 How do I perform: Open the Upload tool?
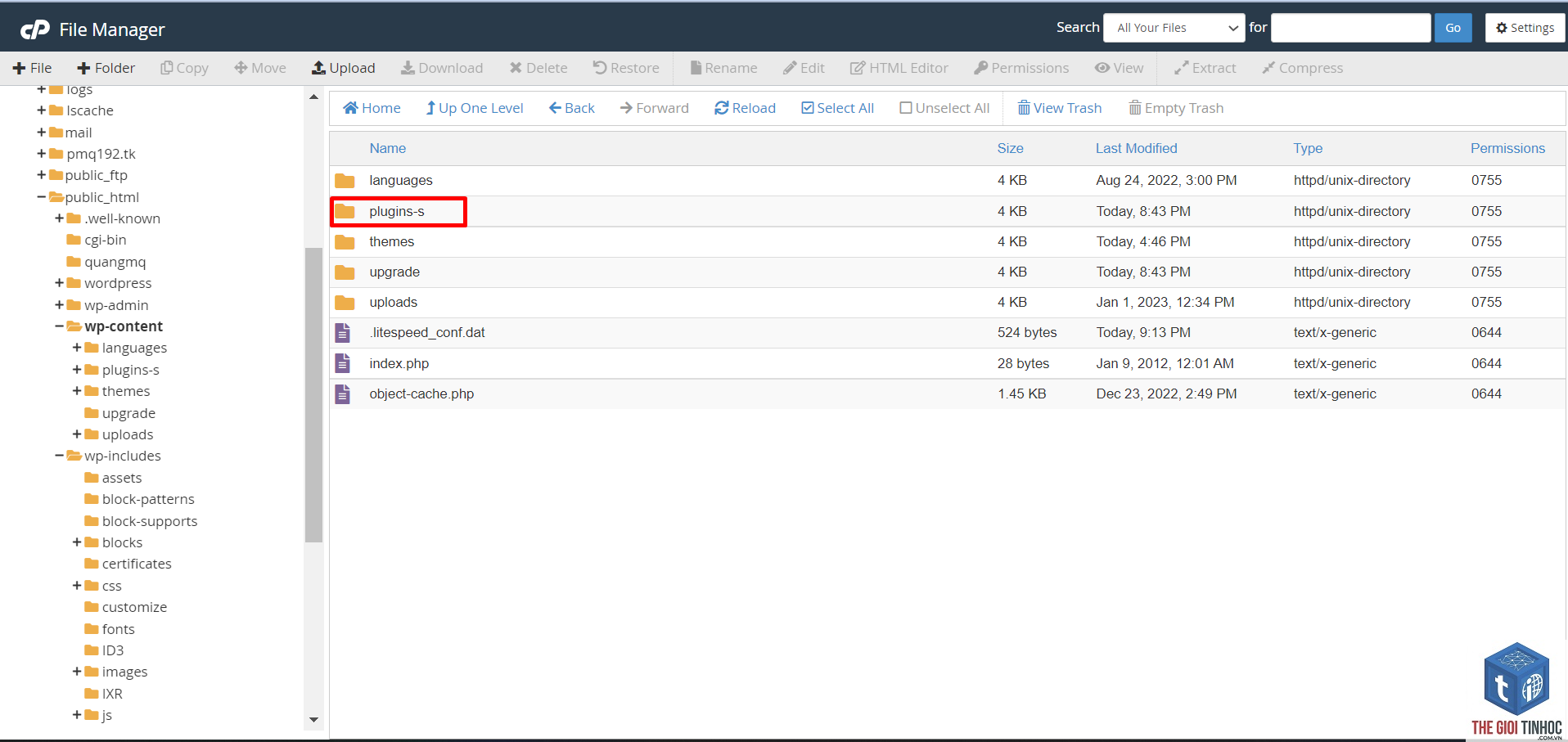coord(344,68)
